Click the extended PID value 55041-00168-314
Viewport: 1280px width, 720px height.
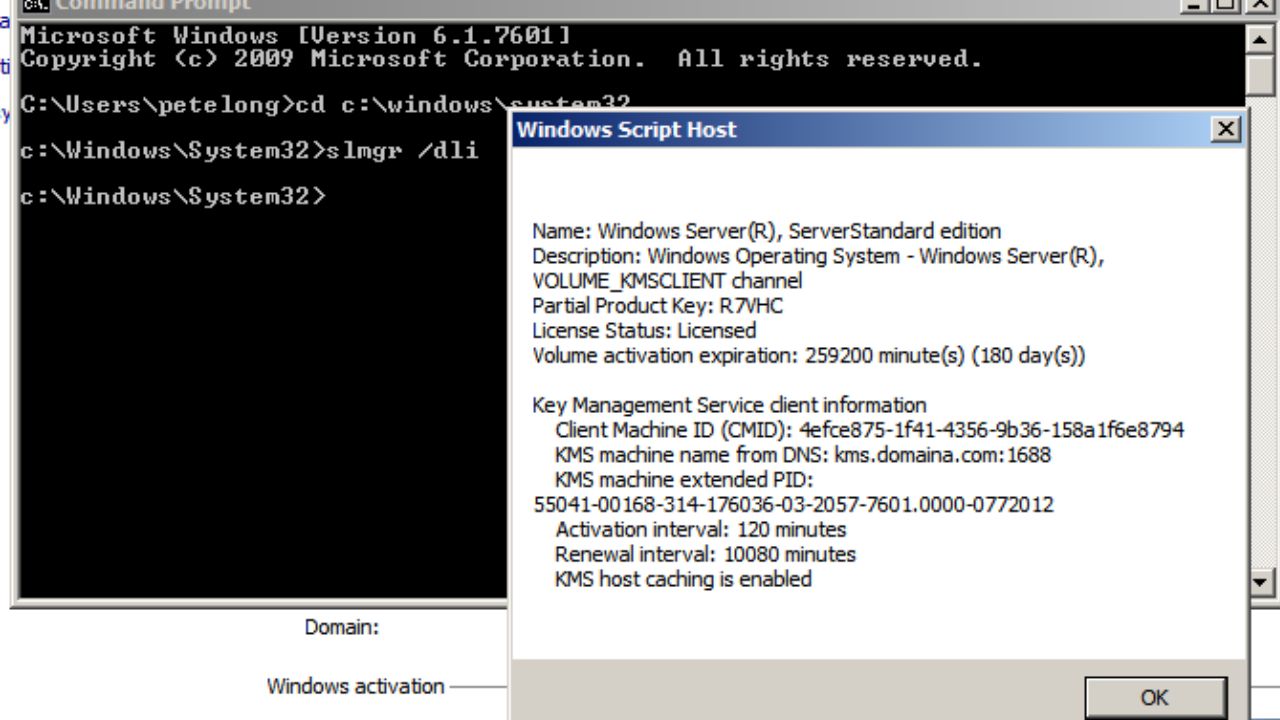tap(794, 504)
